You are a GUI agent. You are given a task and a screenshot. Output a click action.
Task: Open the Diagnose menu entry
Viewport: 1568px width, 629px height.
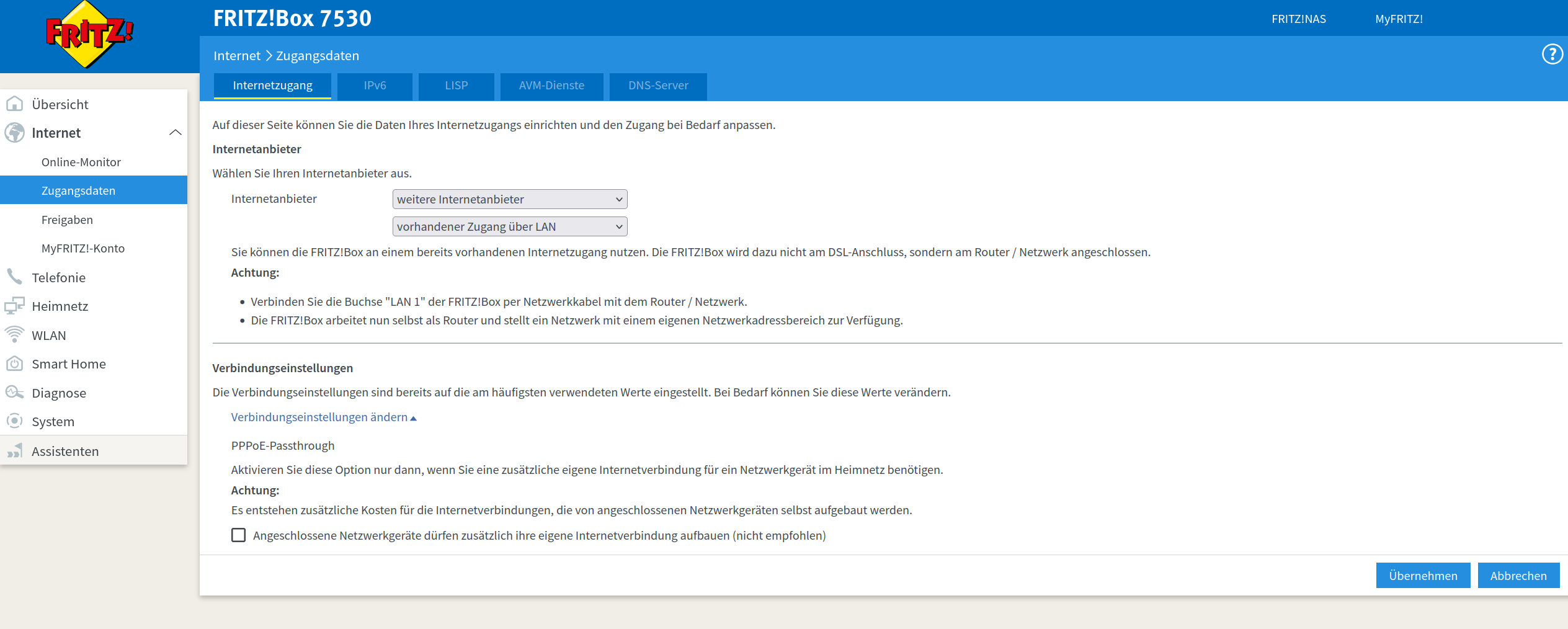pyautogui.click(x=94, y=393)
